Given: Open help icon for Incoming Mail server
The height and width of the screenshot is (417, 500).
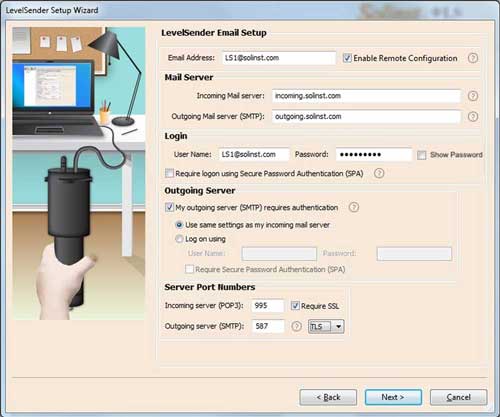Looking at the screenshot, I should pyautogui.click(x=473, y=96).
